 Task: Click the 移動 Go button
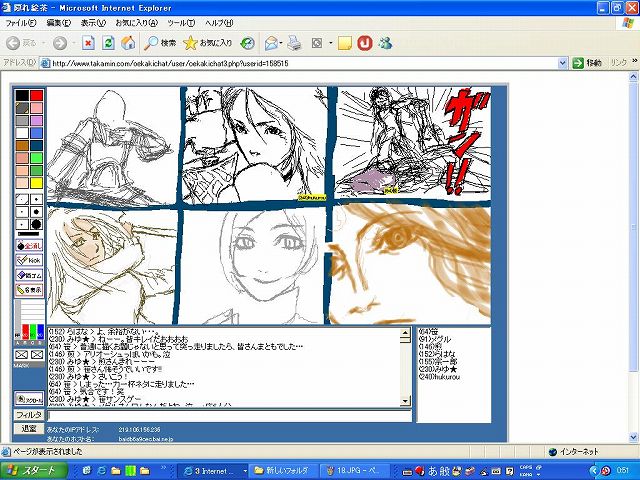(587, 63)
